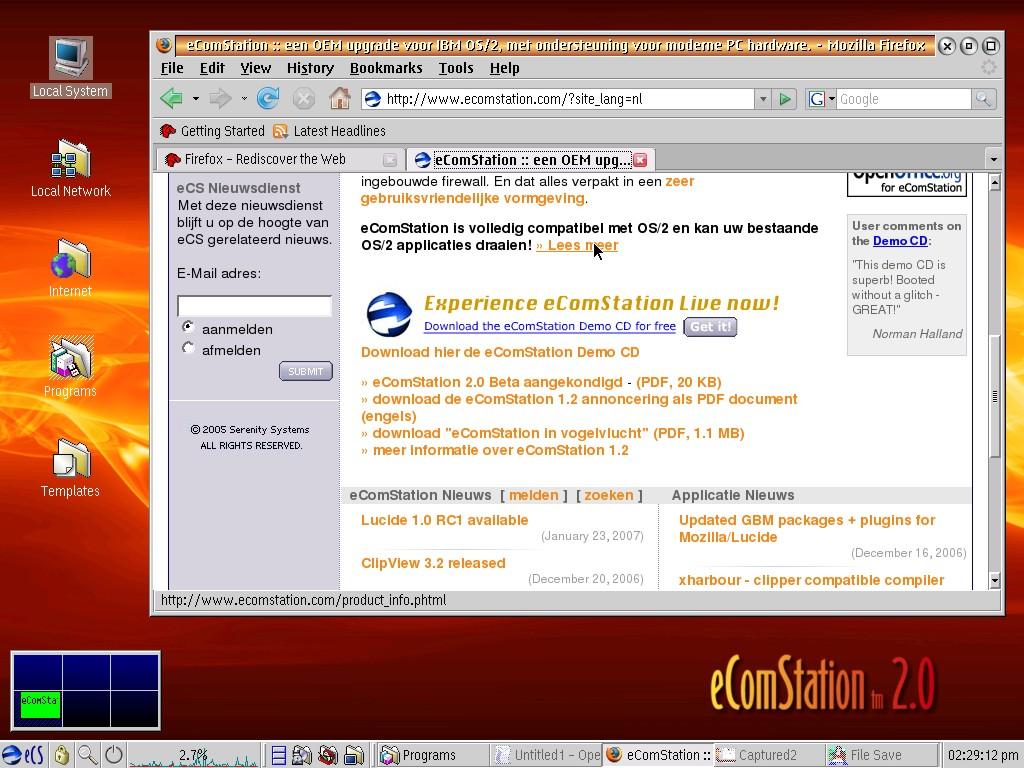Open the Templates desktop folder icon
The image size is (1024, 768).
click(x=71, y=468)
